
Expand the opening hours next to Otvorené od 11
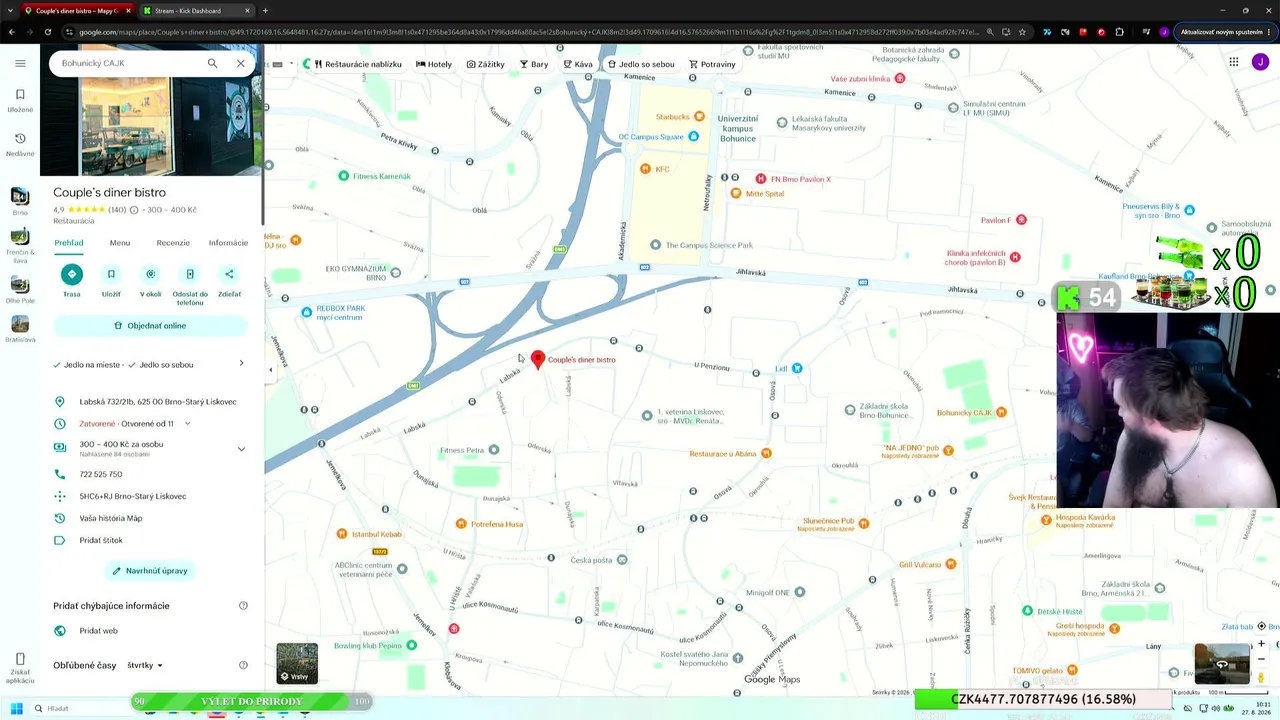[x=187, y=424]
